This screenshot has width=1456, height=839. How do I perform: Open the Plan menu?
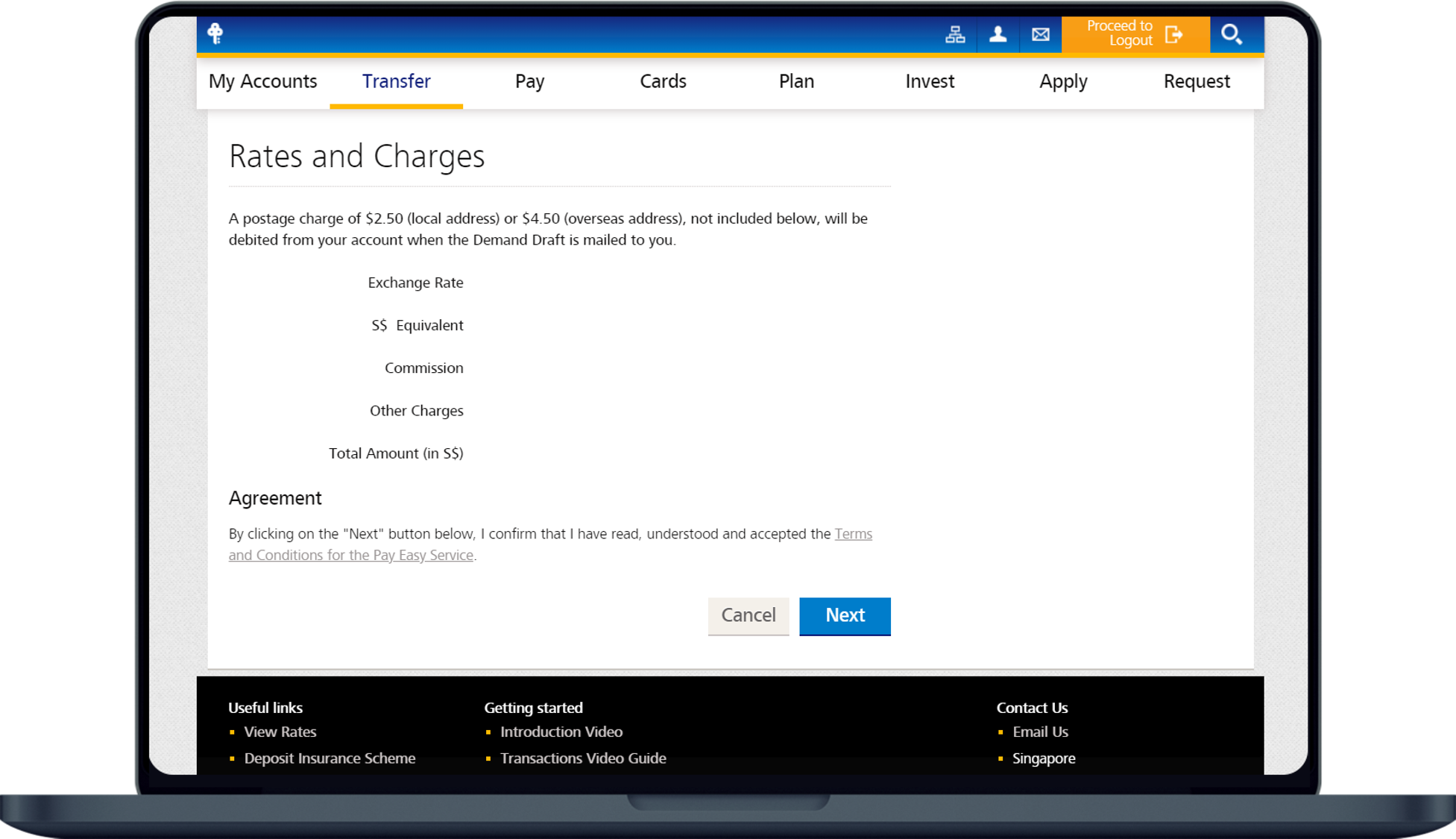coord(796,81)
